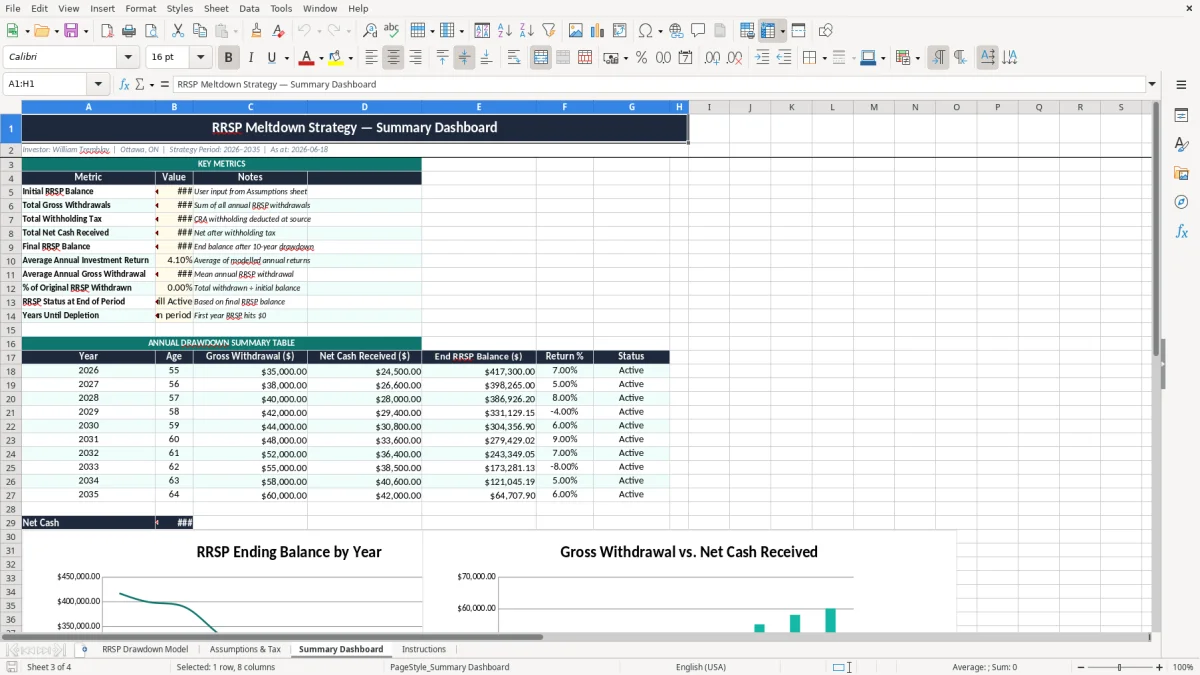Open Borders dropdown arrow
Viewport: 1200px width, 675px height.
pyautogui.click(x=823, y=58)
